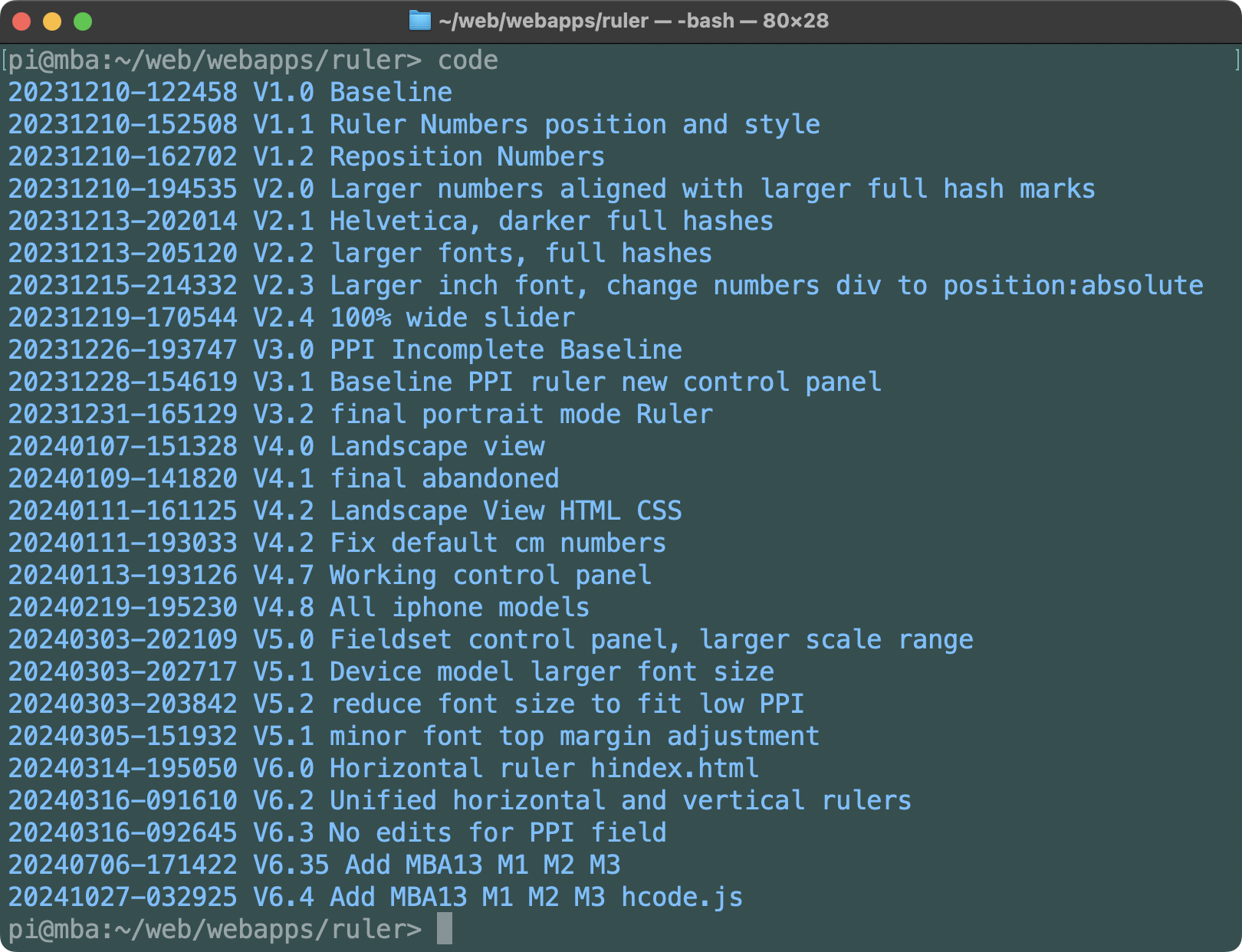The height and width of the screenshot is (952, 1242).
Task: Click the window title ~/web/webapps/ruler
Action: 544,21
